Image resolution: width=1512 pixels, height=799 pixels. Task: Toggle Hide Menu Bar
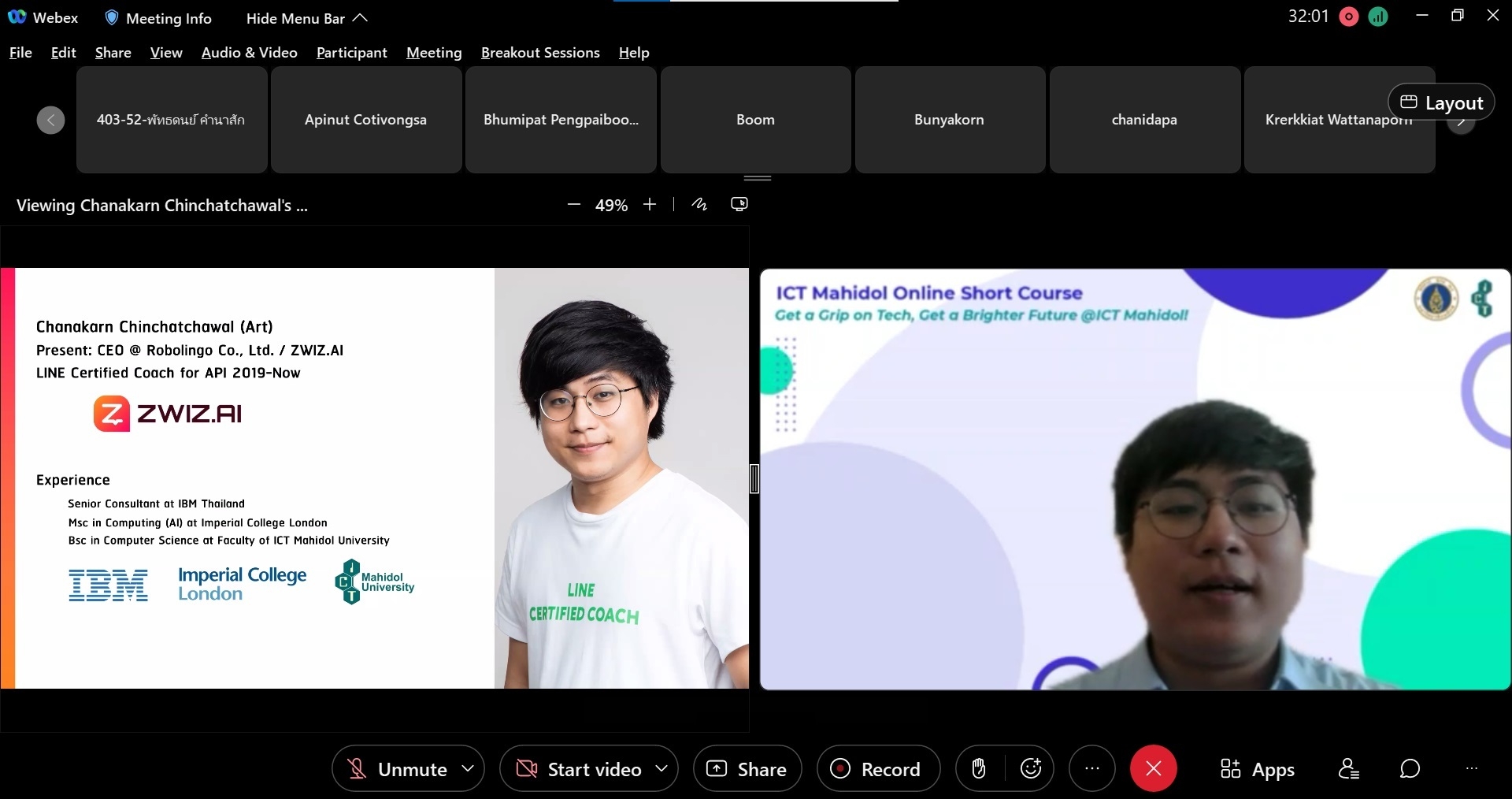point(306,18)
